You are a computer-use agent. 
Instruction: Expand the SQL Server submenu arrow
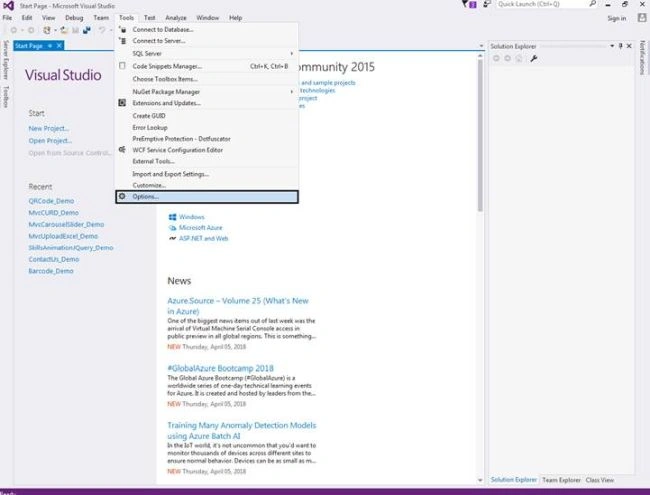click(291, 53)
